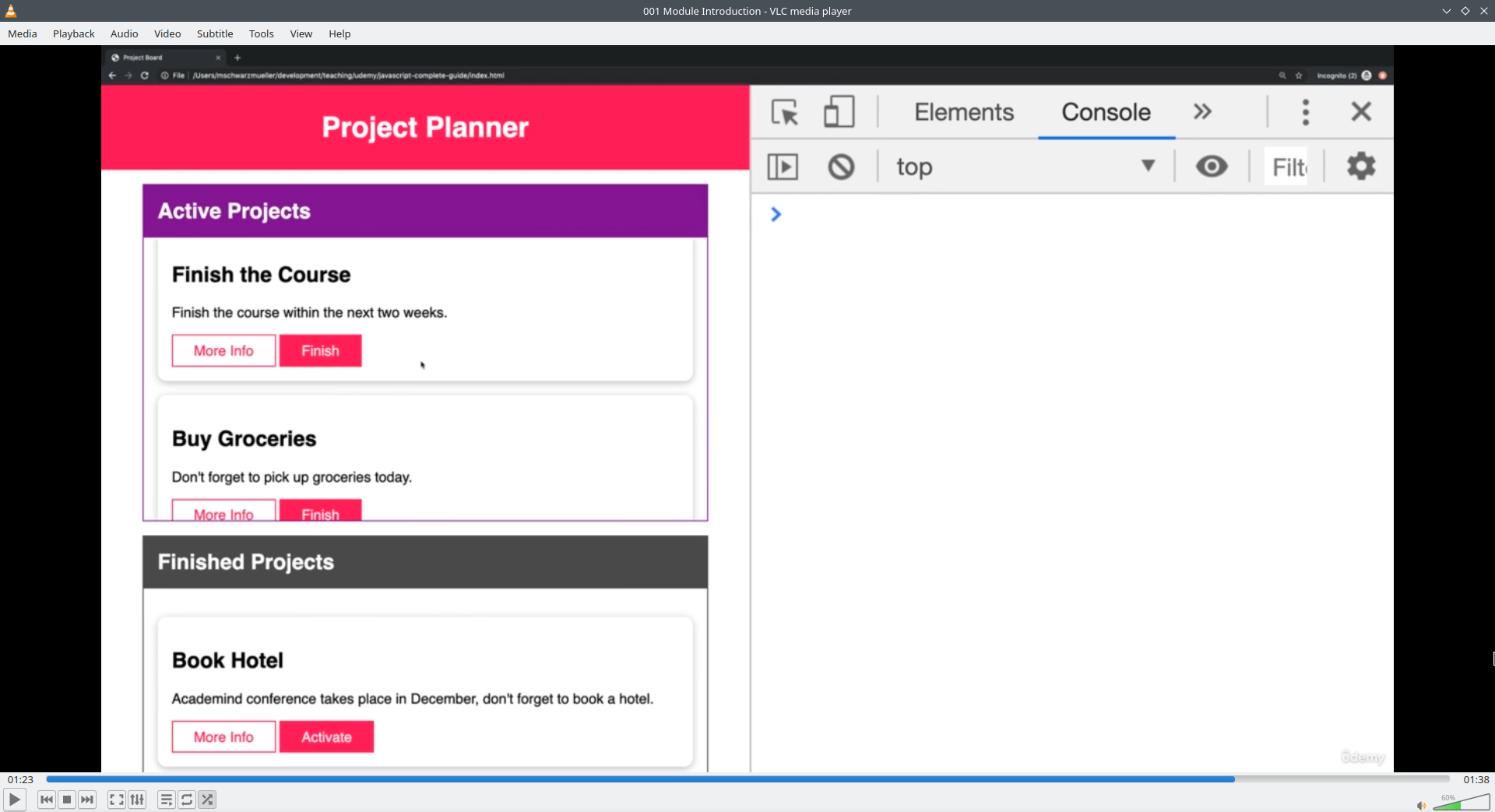Click the browser address bar file path
This screenshot has width=1495, height=812.
348,76
